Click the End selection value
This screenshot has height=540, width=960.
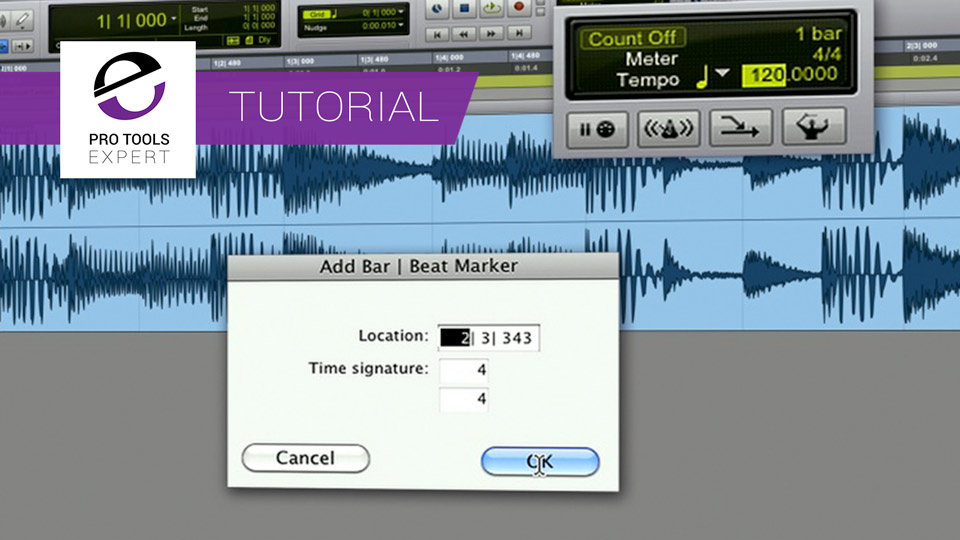pos(259,17)
